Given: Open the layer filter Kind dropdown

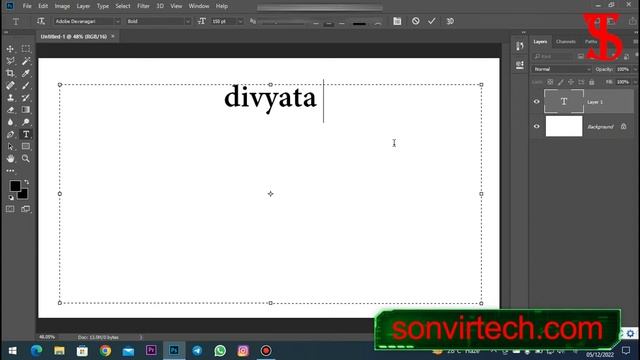Looking at the screenshot, I should 554,56.
